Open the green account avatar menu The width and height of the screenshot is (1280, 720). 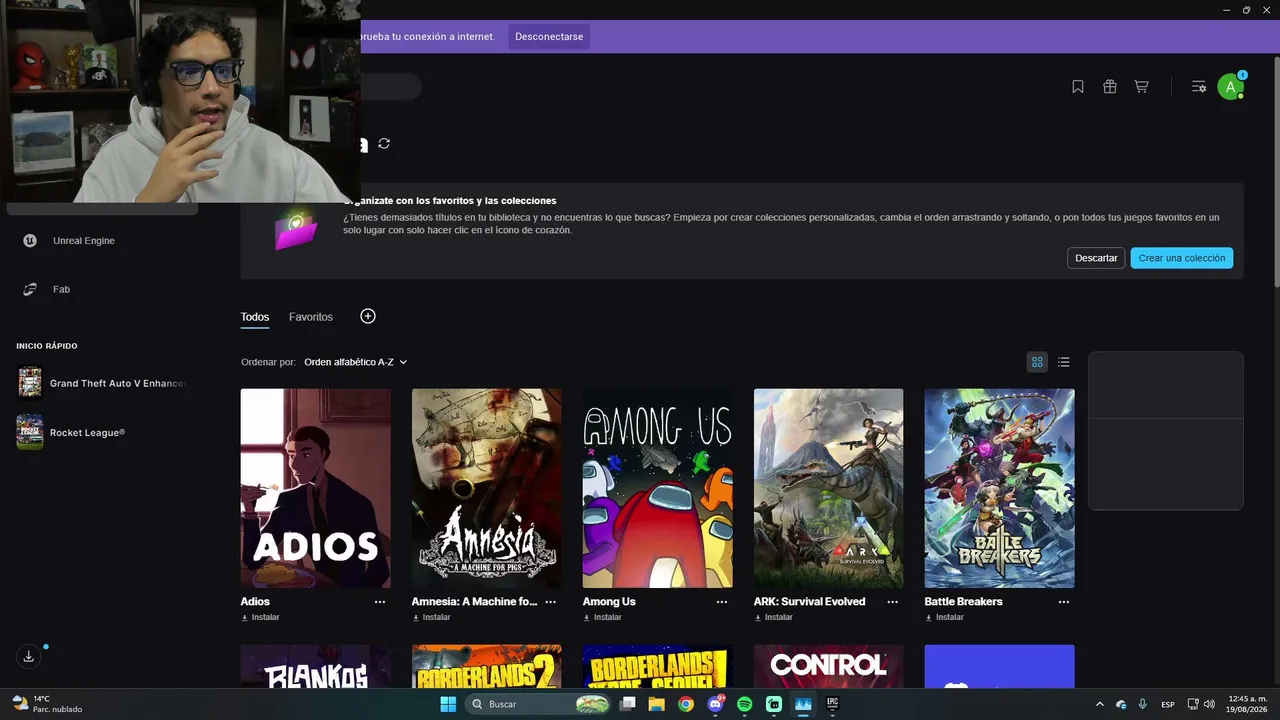(x=1231, y=87)
